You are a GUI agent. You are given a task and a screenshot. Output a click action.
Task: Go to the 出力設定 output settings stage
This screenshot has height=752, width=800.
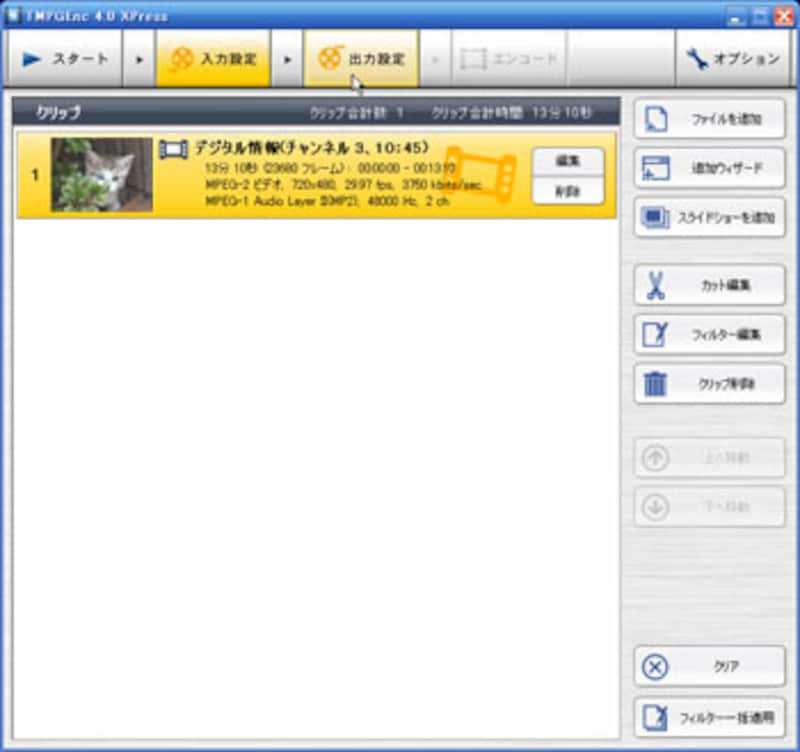tap(361, 59)
